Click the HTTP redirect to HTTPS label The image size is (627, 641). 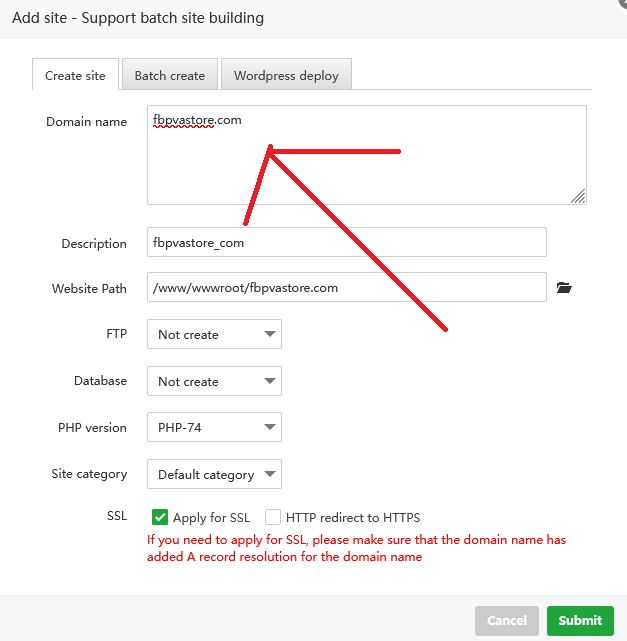(x=352, y=518)
